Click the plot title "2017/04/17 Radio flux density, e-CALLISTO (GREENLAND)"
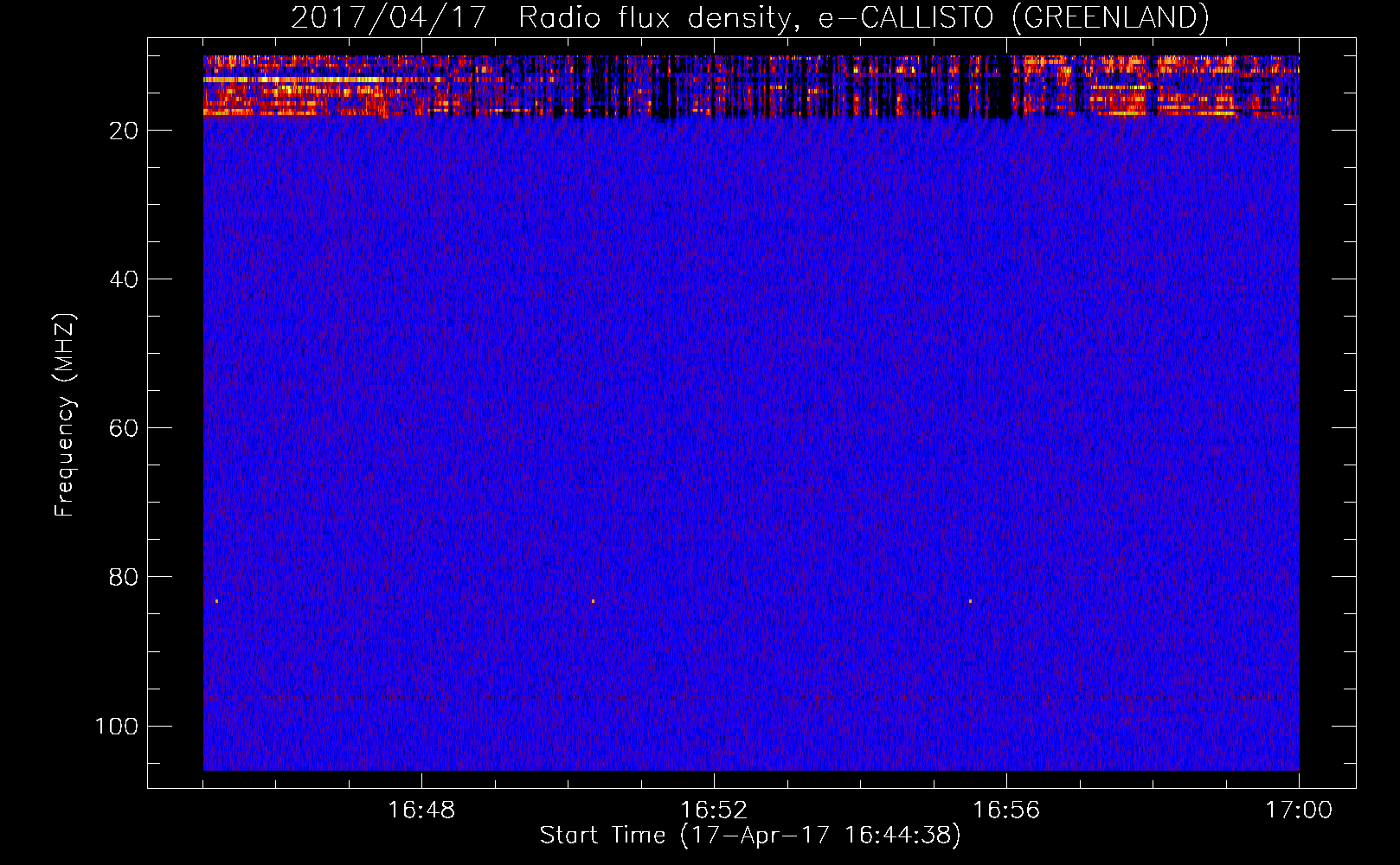1400x865 pixels. pos(749,17)
